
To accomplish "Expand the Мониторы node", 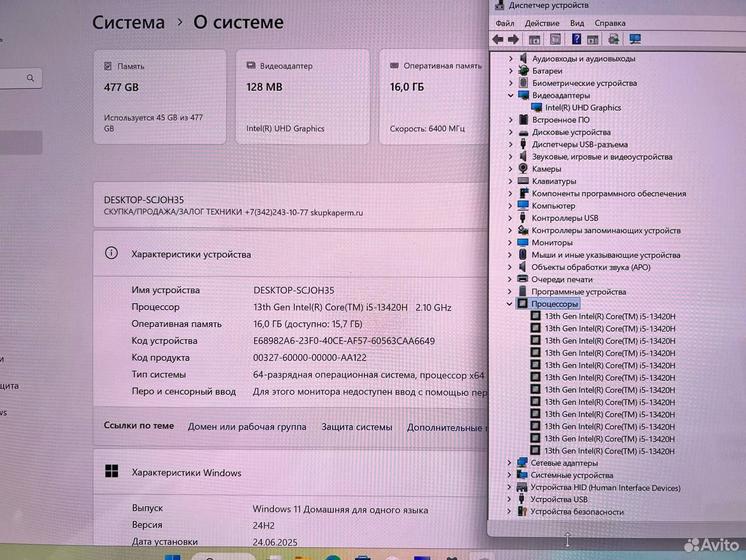I will click(510, 243).
